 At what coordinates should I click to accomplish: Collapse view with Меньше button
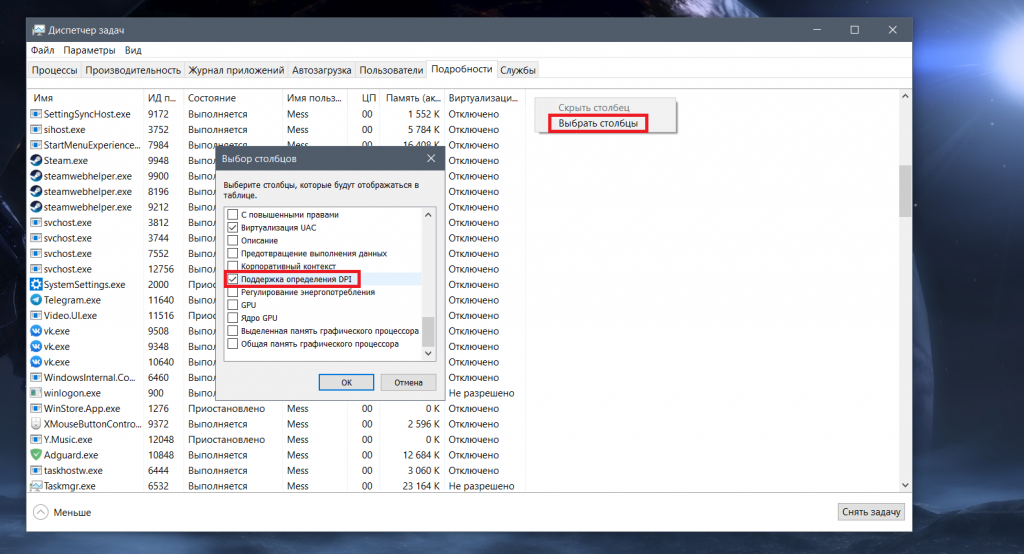[63, 512]
